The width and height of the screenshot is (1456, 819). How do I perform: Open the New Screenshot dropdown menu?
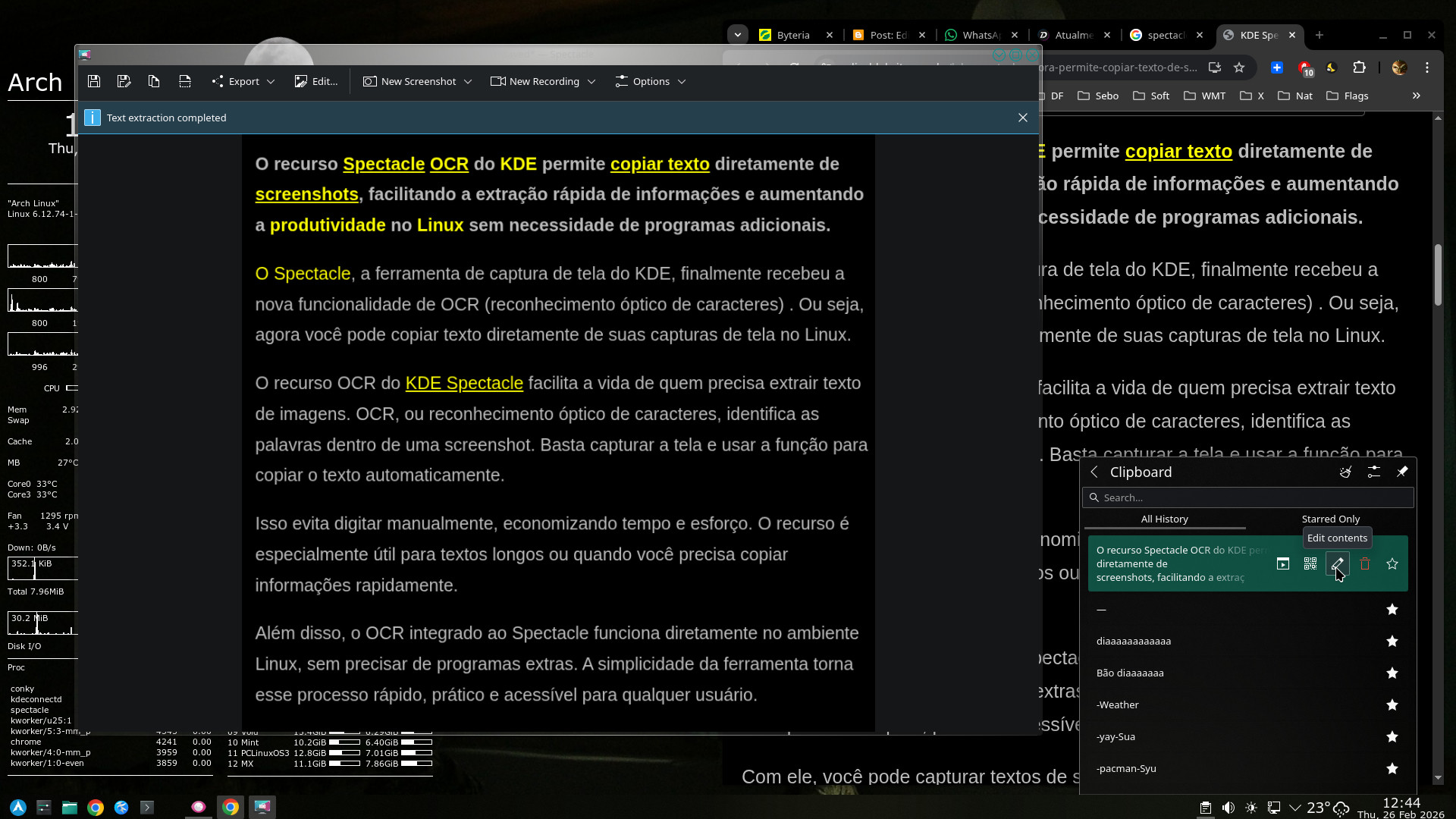point(468,81)
